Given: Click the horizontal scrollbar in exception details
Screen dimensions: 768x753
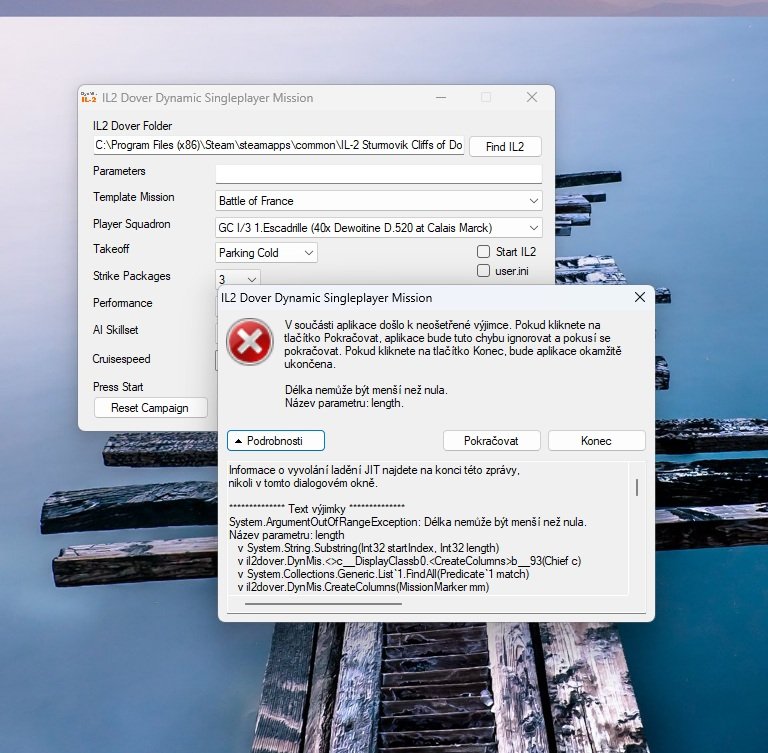Looking at the screenshot, I should (323, 604).
